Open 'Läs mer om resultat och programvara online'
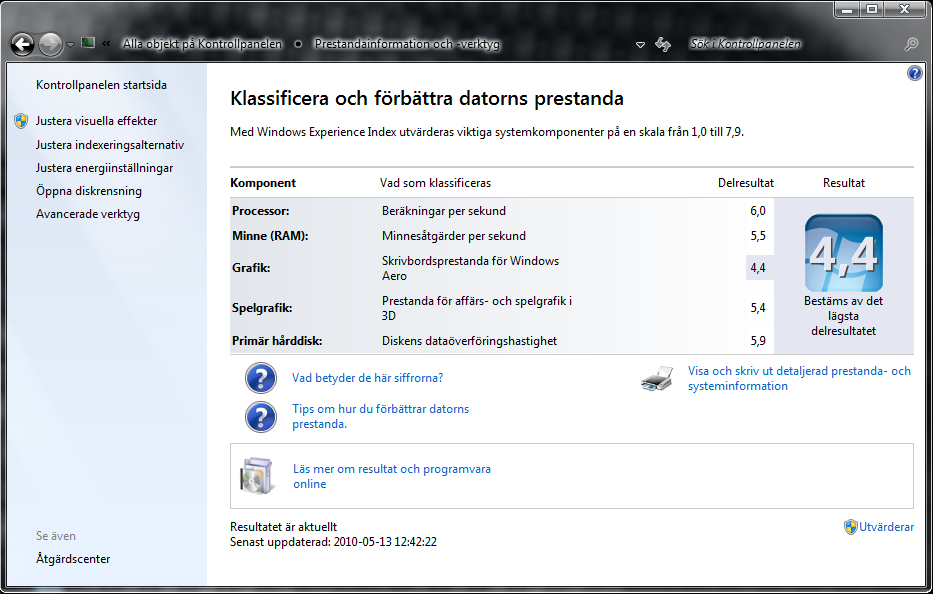933x594 pixels. [x=392, y=476]
